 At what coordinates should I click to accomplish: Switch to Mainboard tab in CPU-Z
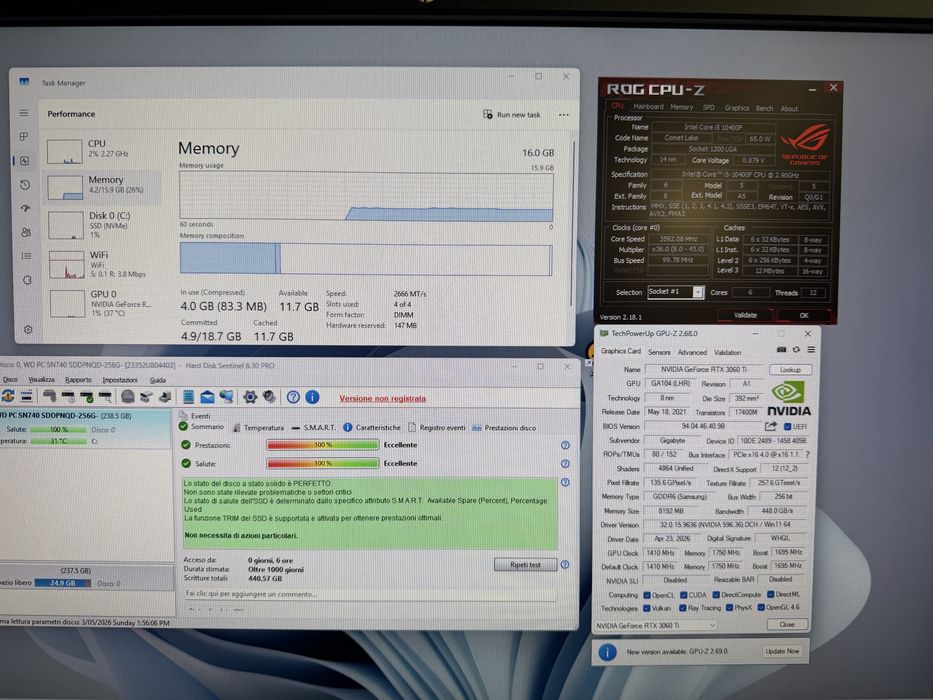tap(648, 107)
